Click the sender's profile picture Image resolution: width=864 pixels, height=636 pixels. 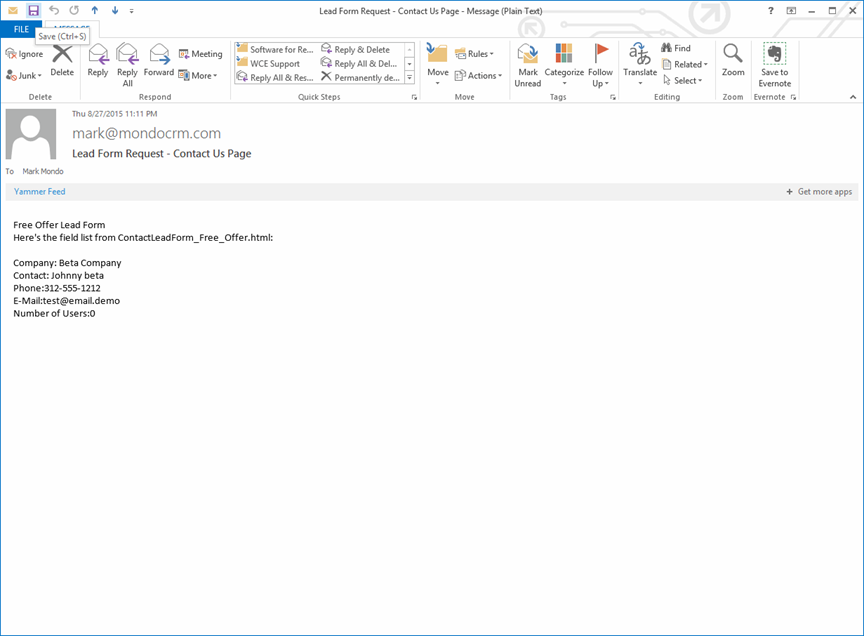pos(31,134)
